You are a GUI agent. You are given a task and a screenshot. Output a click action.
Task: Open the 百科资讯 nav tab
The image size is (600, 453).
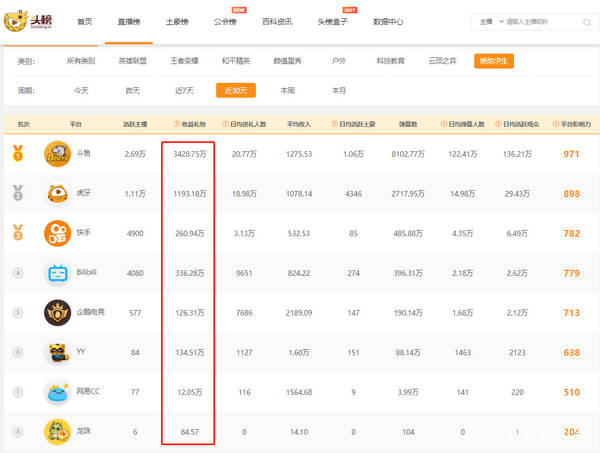(x=277, y=21)
